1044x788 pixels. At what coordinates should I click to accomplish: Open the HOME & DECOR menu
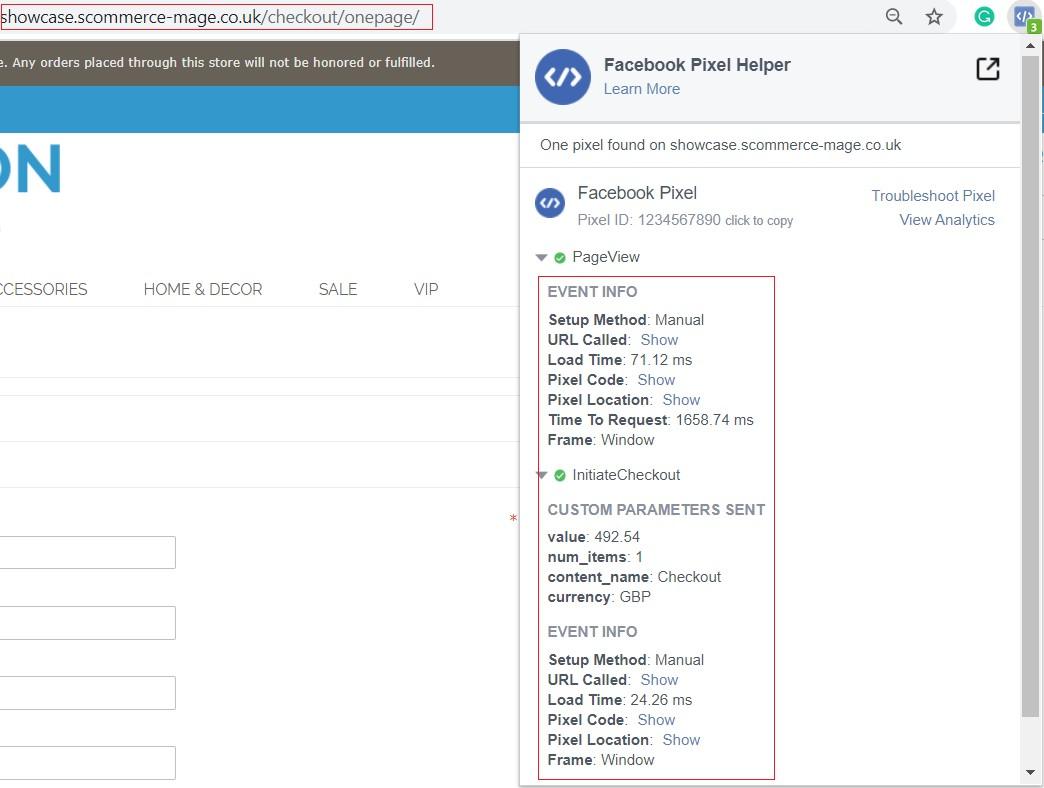(x=203, y=289)
